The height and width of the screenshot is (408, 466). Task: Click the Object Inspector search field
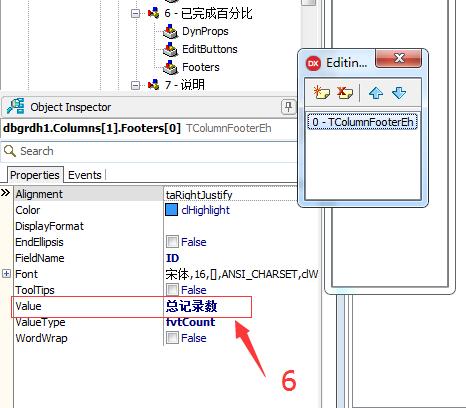point(149,151)
